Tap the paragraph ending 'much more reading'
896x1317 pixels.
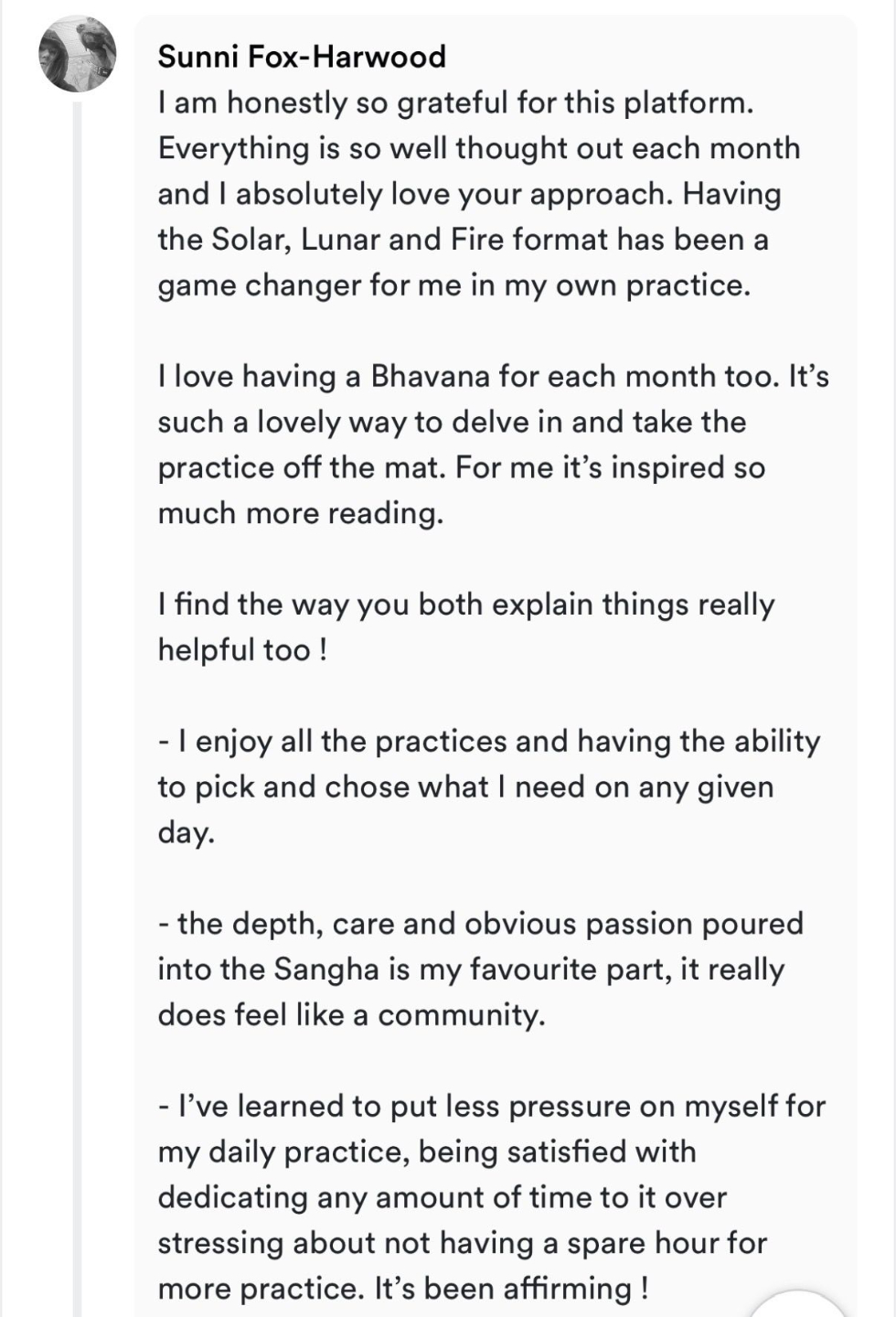click(494, 444)
